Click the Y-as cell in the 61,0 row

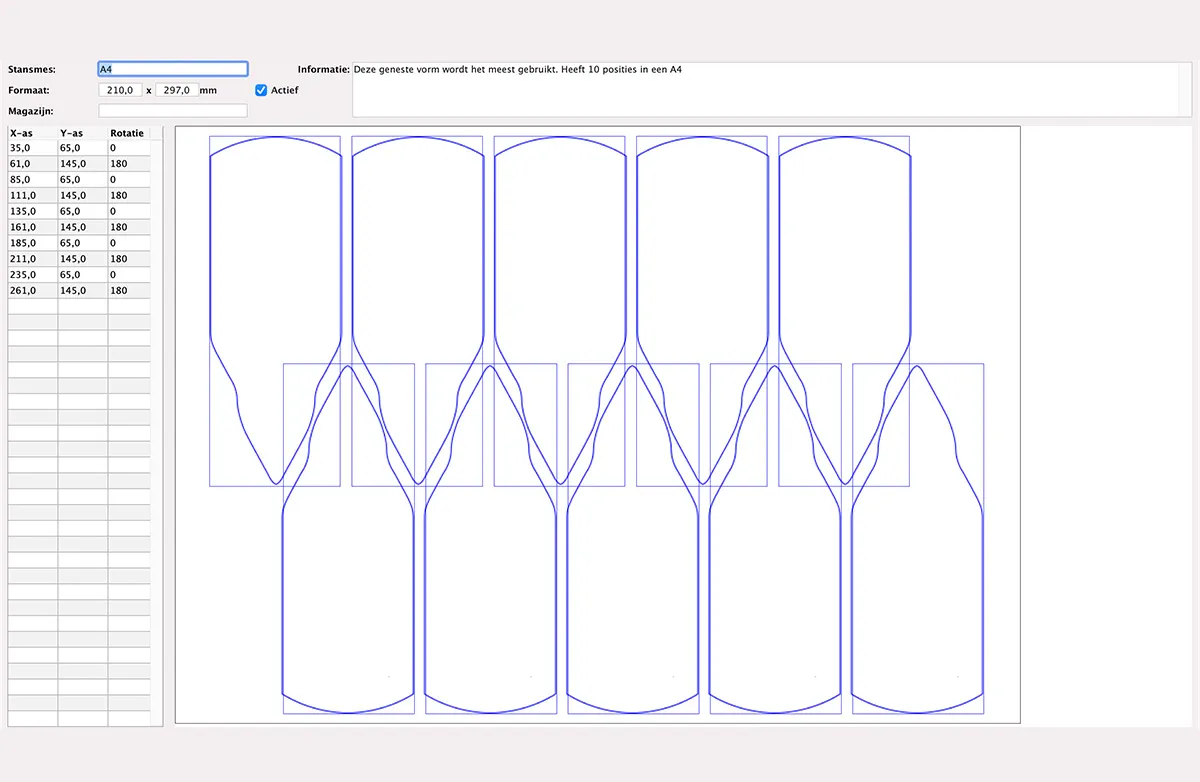coord(82,164)
